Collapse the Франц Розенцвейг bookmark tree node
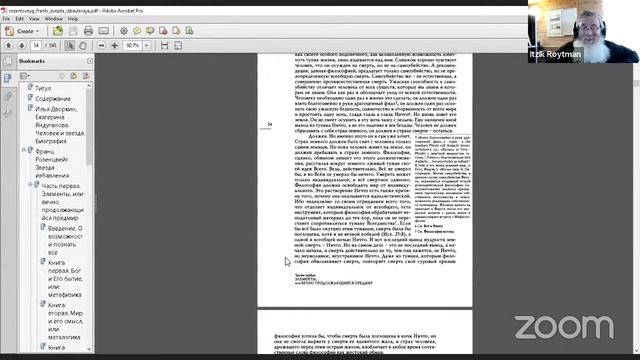 [24, 150]
